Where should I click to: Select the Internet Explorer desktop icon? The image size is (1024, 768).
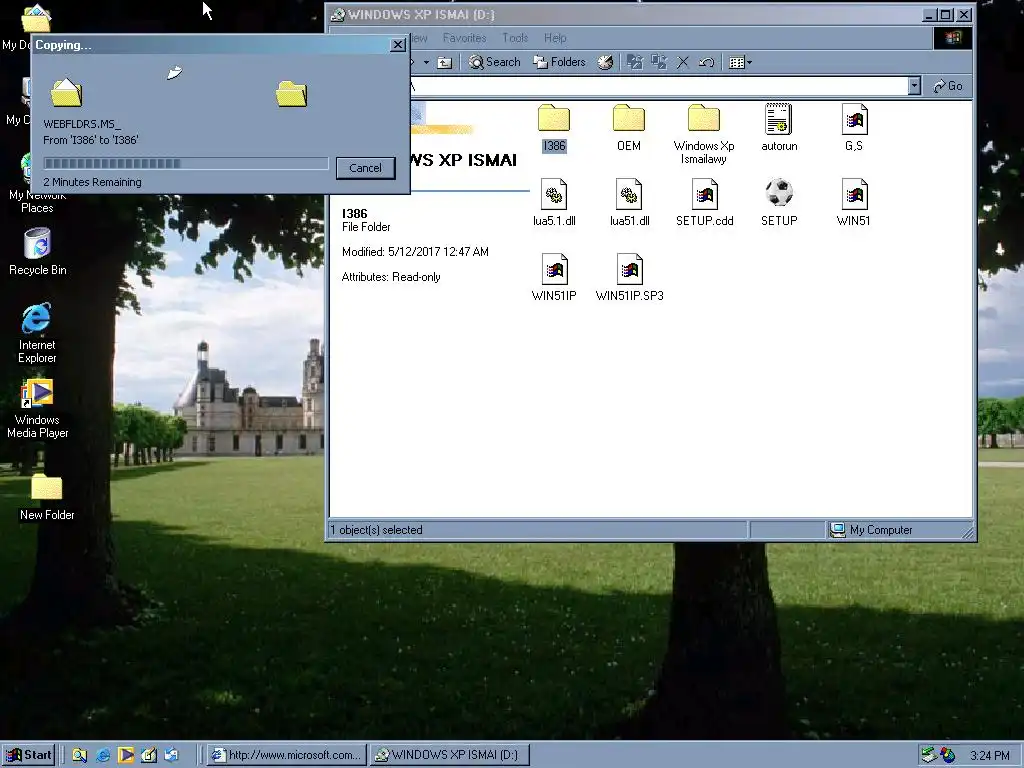(x=37, y=333)
